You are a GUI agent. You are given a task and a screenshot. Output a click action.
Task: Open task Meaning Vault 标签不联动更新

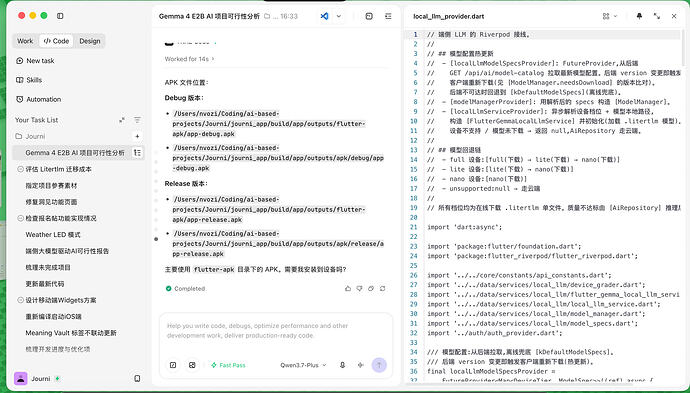point(71,333)
